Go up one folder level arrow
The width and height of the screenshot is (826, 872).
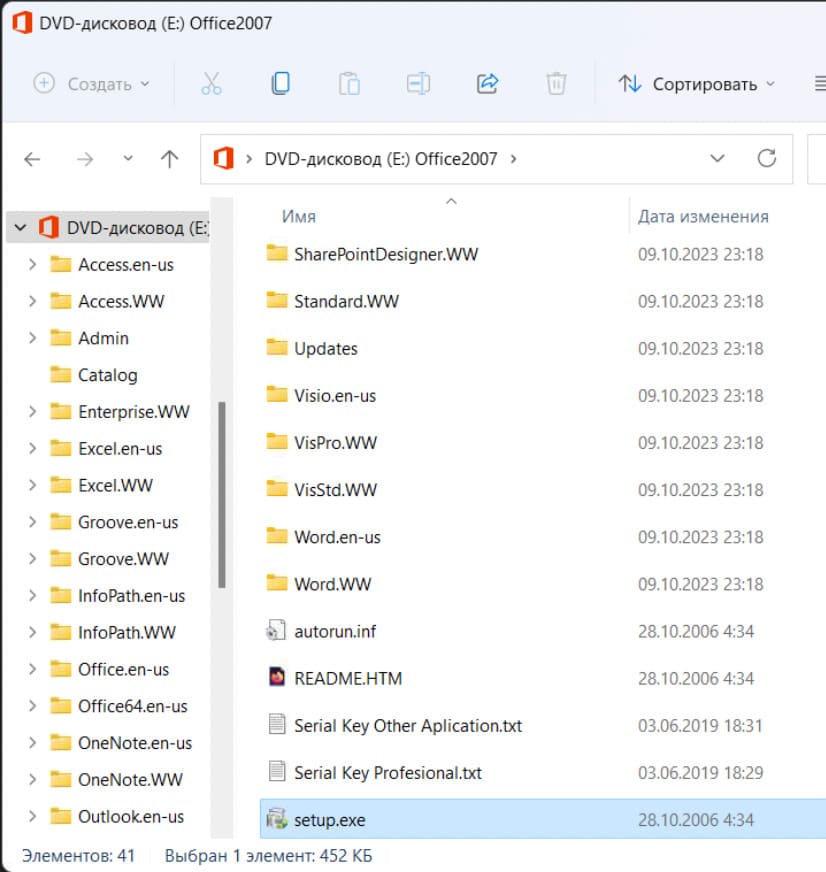tap(169, 159)
